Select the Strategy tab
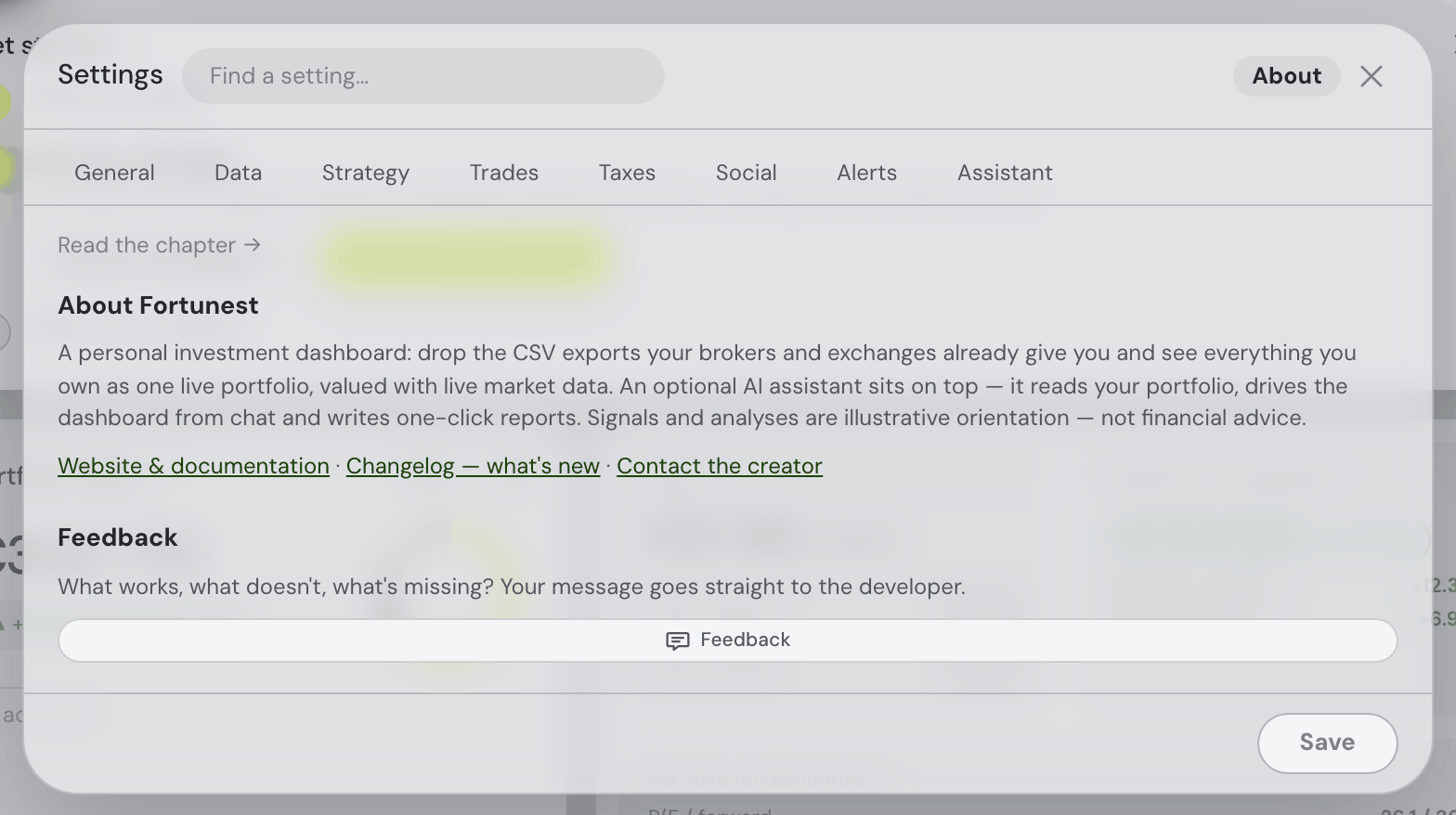The image size is (1456, 815). pos(366,173)
